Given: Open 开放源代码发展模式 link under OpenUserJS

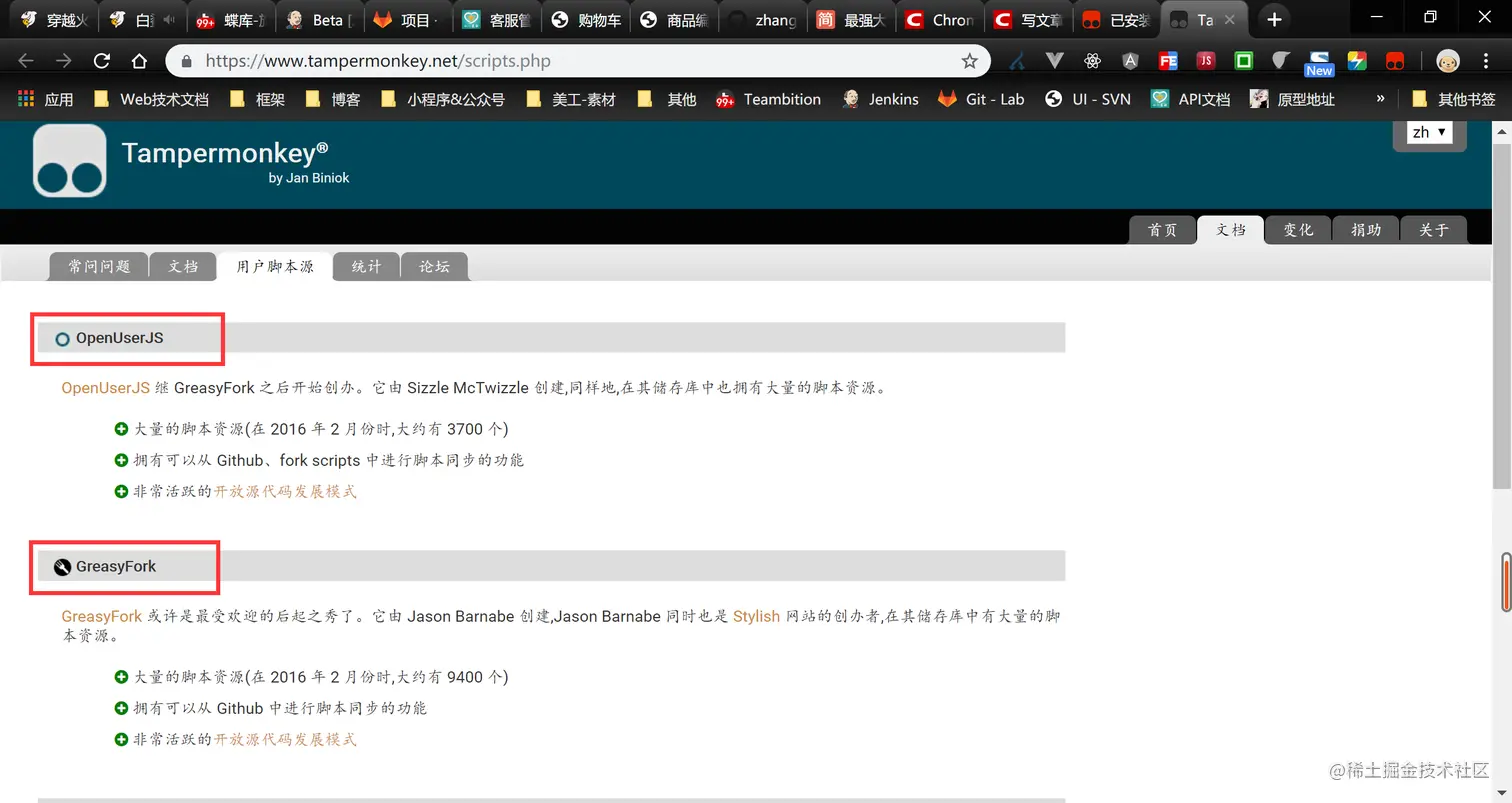Looking at the screenshot, I should click(x=285, y=491).
